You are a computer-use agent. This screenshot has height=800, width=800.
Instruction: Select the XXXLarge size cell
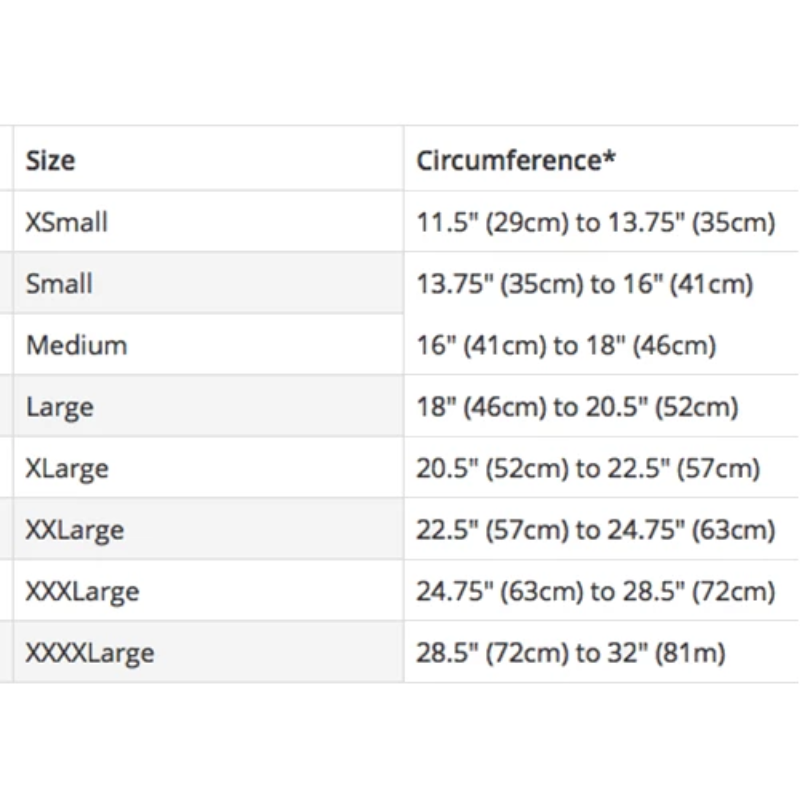pos(83,592)
